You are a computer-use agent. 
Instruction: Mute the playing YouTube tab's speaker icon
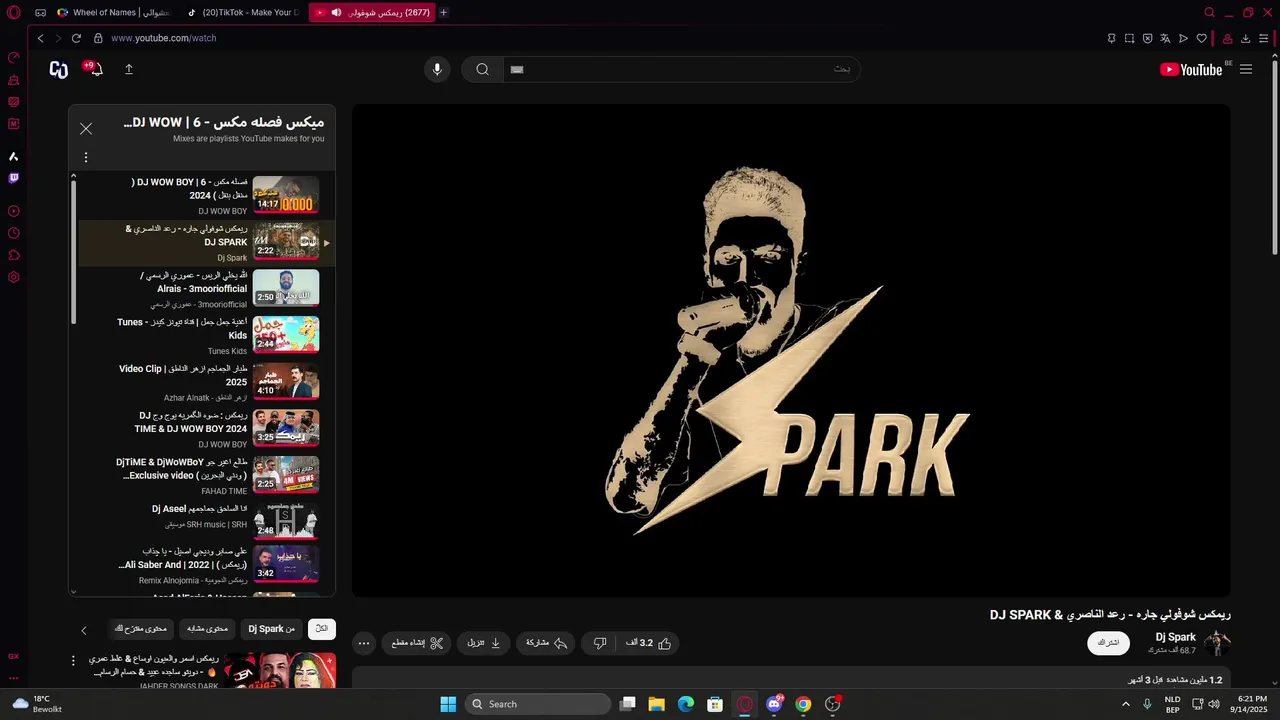(x=336, y=12)
